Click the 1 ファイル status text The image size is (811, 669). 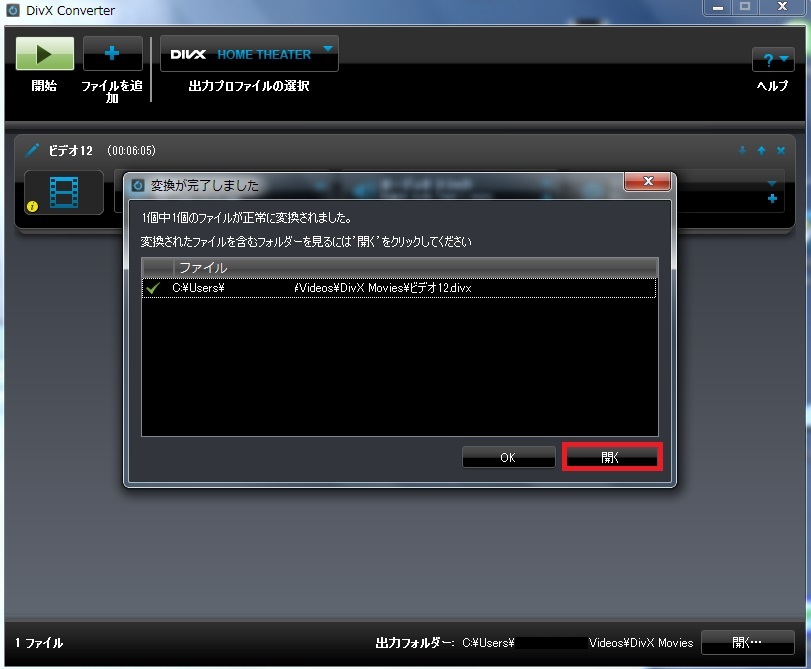[x=39, y=643]
